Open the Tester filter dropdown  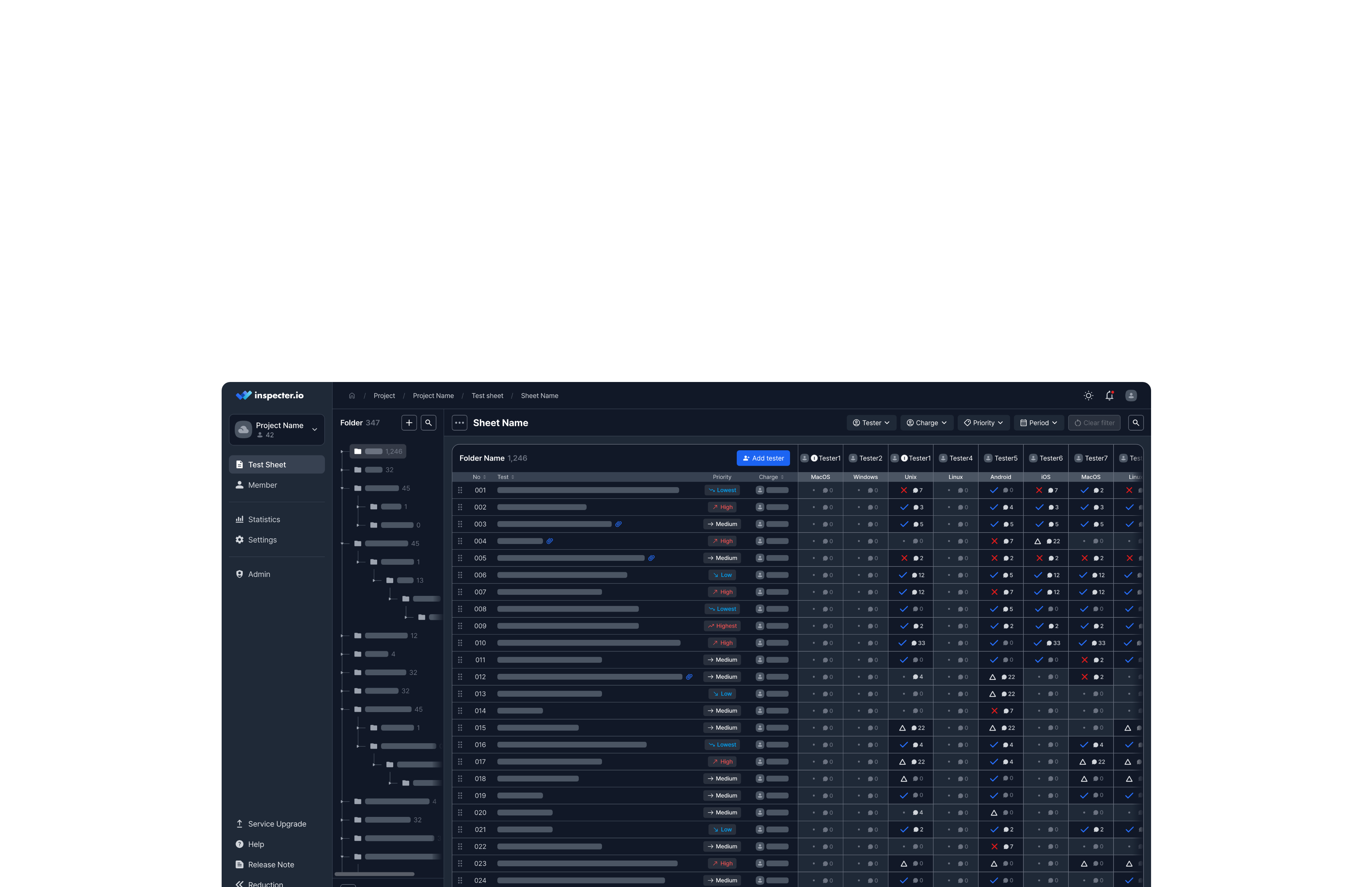click(871, 423)
